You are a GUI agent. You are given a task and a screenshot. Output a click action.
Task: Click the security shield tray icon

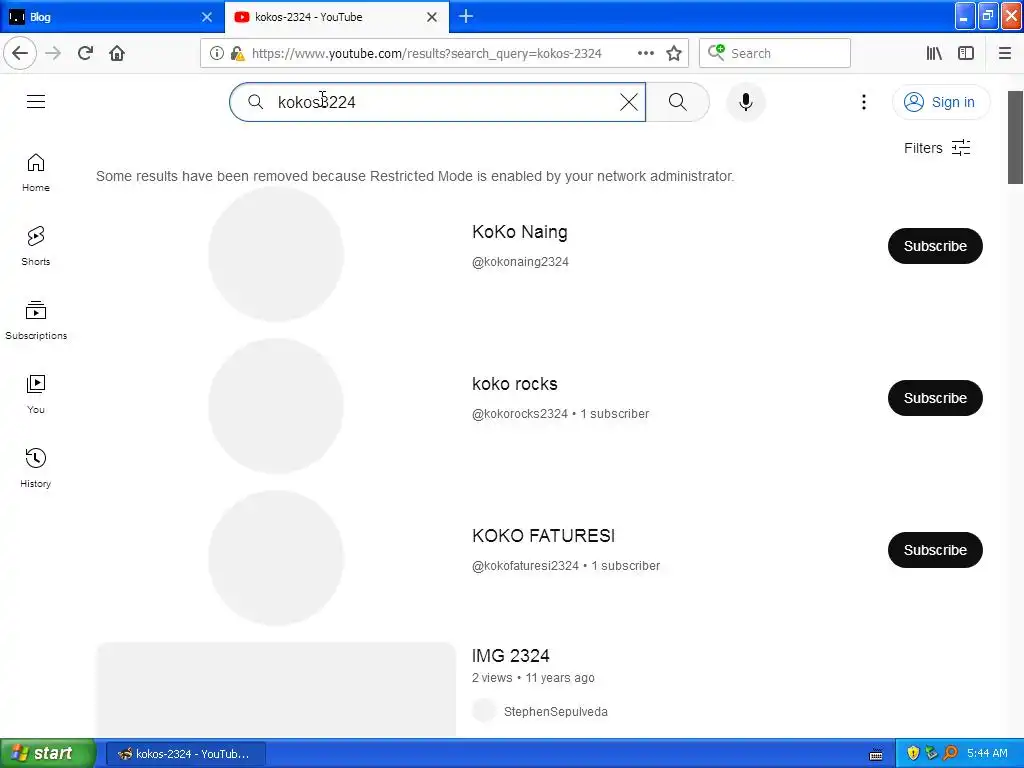point(913,754)
